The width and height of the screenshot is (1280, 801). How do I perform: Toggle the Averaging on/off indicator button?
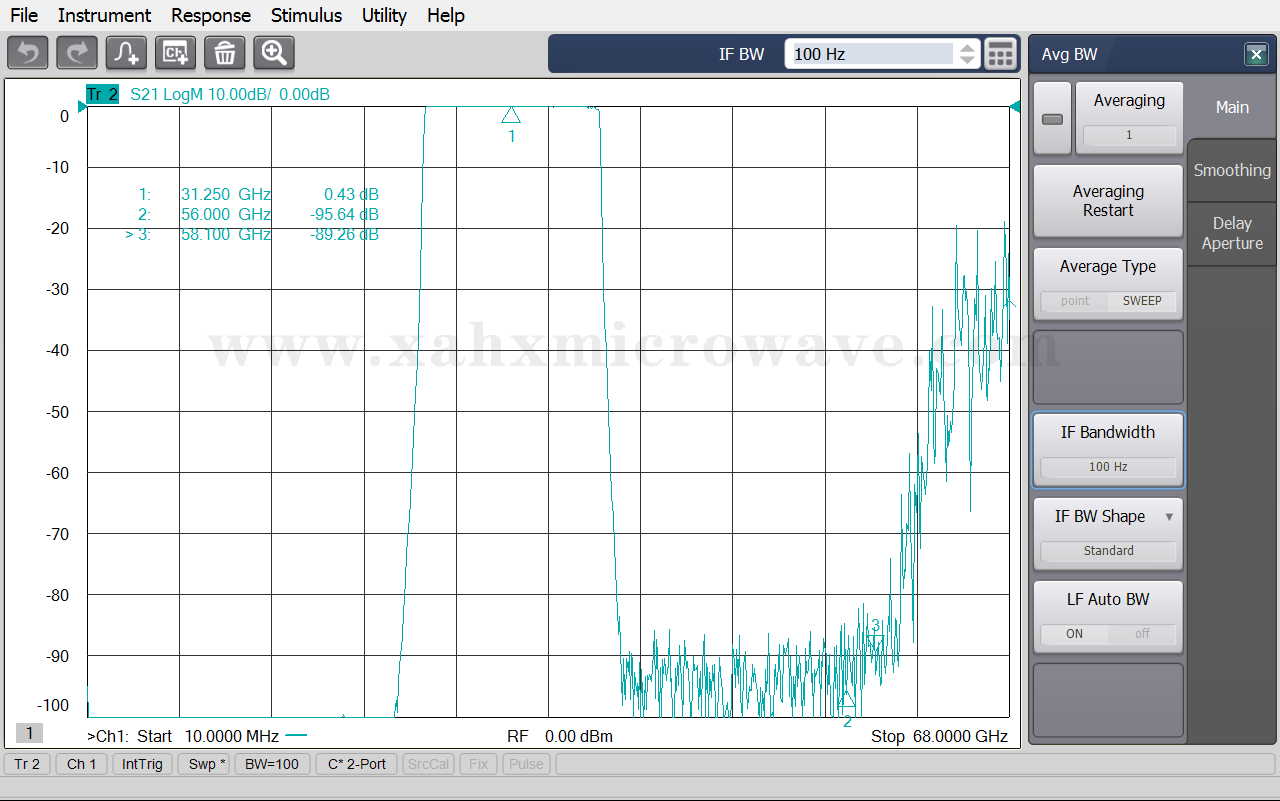(1052, 119)
